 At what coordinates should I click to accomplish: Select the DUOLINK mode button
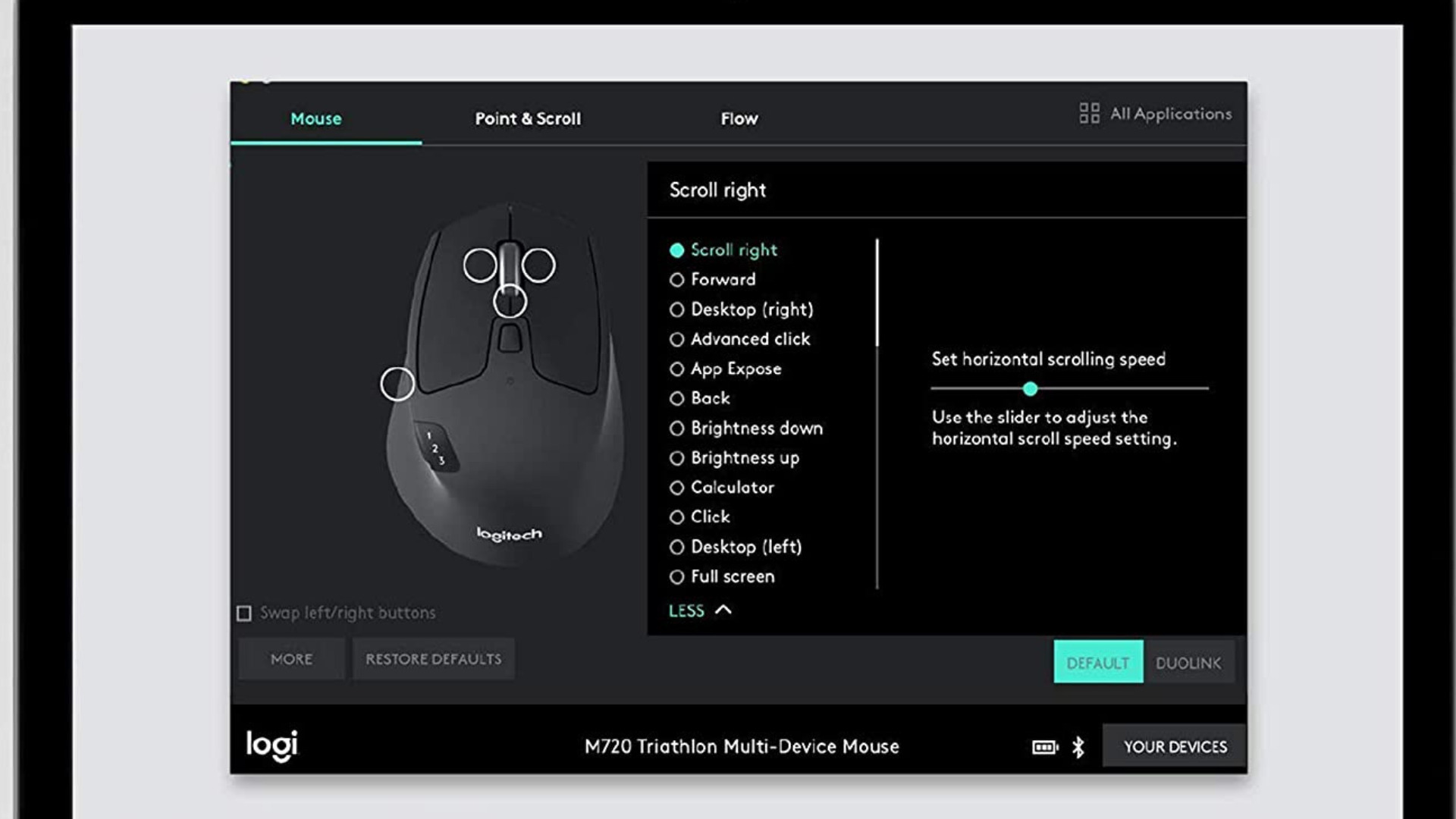click(x=1188, y=662)
